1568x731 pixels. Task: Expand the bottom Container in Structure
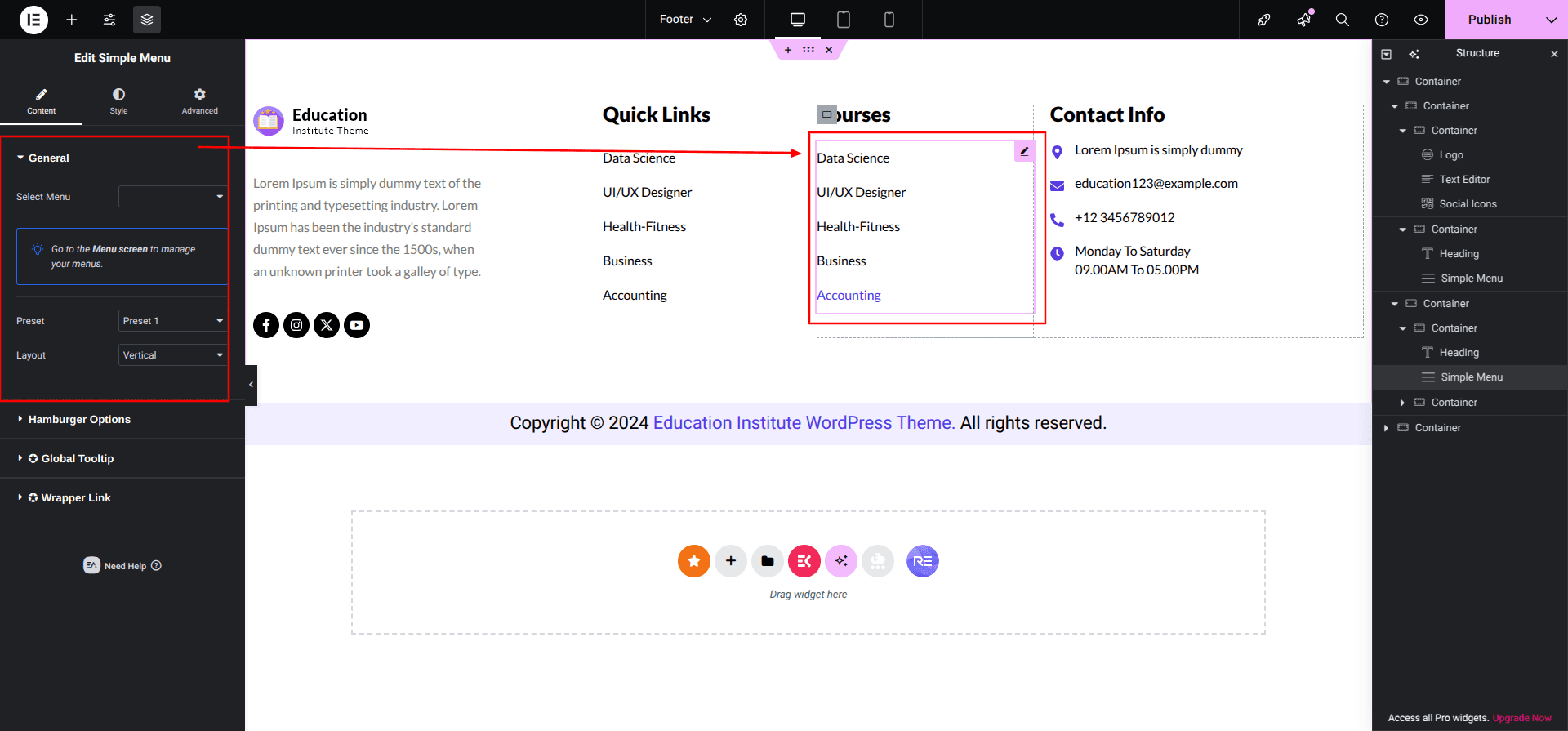tap(1386, 428)
